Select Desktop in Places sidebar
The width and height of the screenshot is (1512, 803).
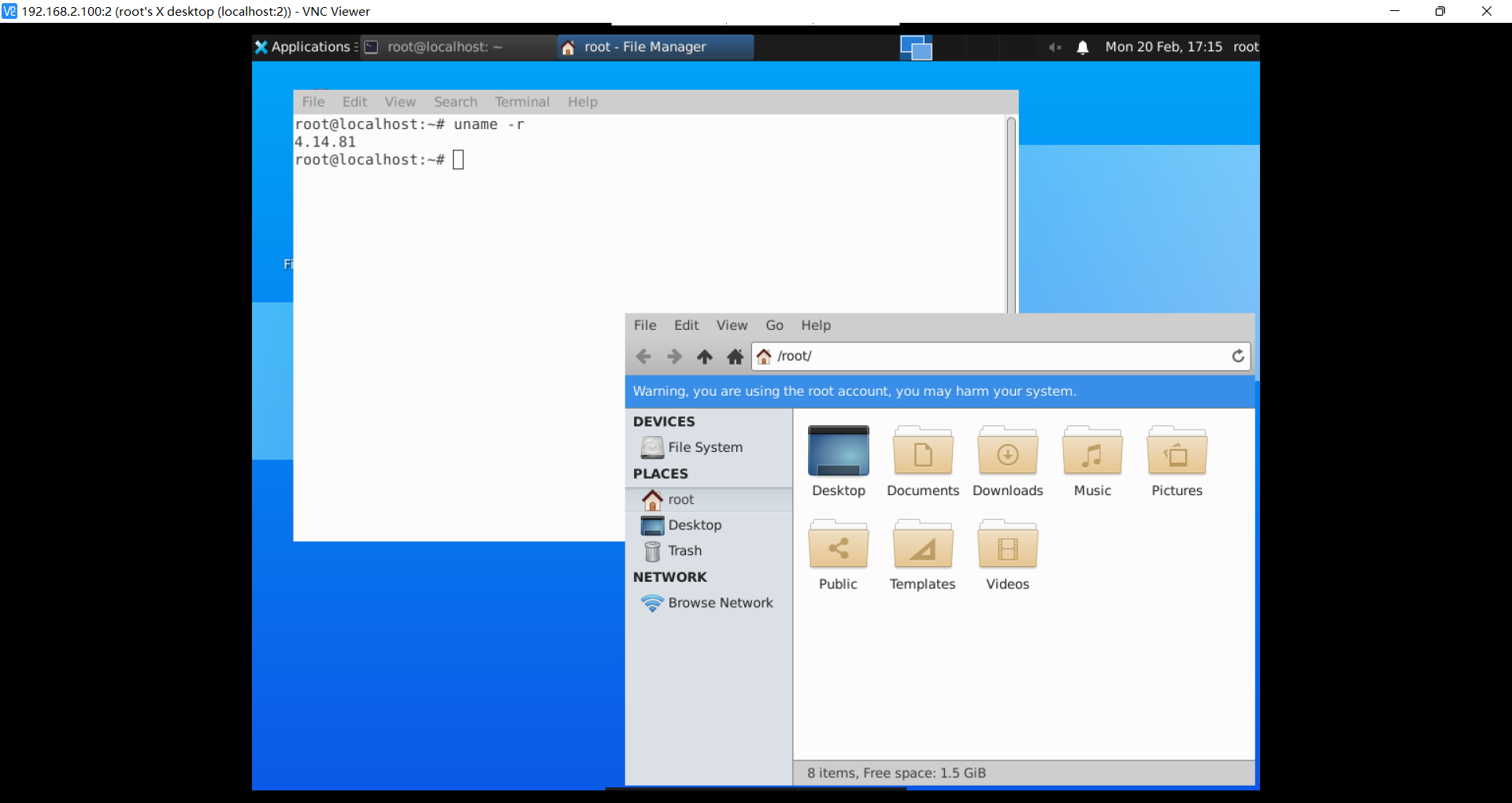[x=709, y=525]
